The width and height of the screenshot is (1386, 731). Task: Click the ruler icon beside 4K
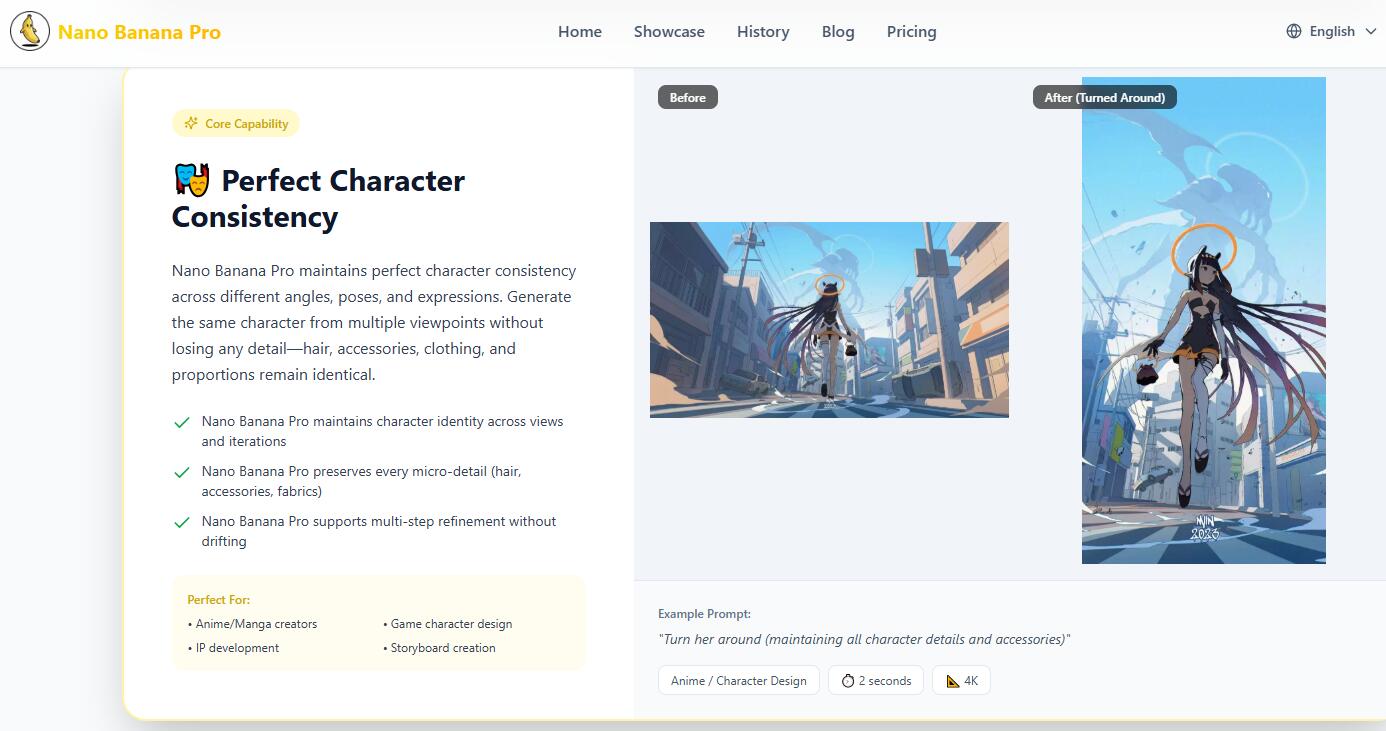pos(952,681)
